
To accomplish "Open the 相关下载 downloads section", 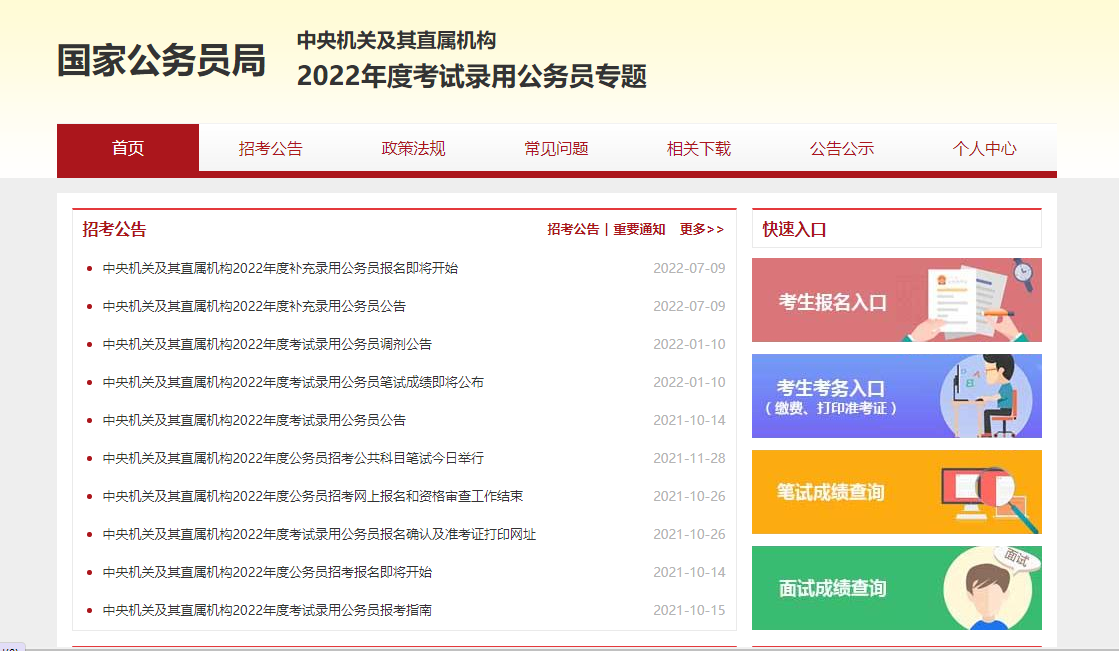I will pos(698,148).
